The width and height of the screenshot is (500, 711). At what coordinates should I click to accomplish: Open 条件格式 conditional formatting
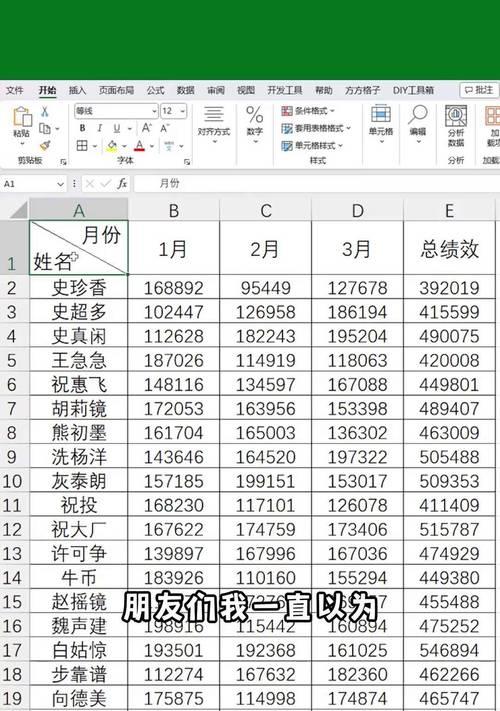pos(308,111)
